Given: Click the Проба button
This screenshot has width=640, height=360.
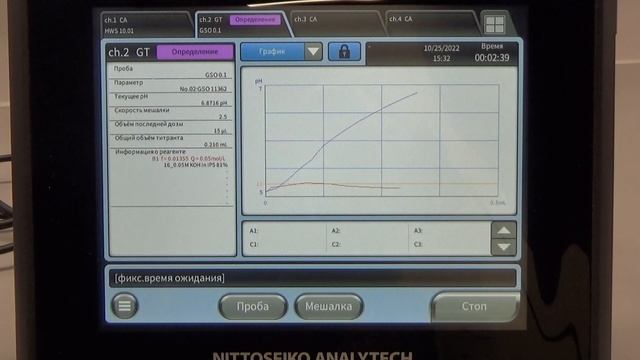Looking at the screenshot, I should [x=253, y=307].
